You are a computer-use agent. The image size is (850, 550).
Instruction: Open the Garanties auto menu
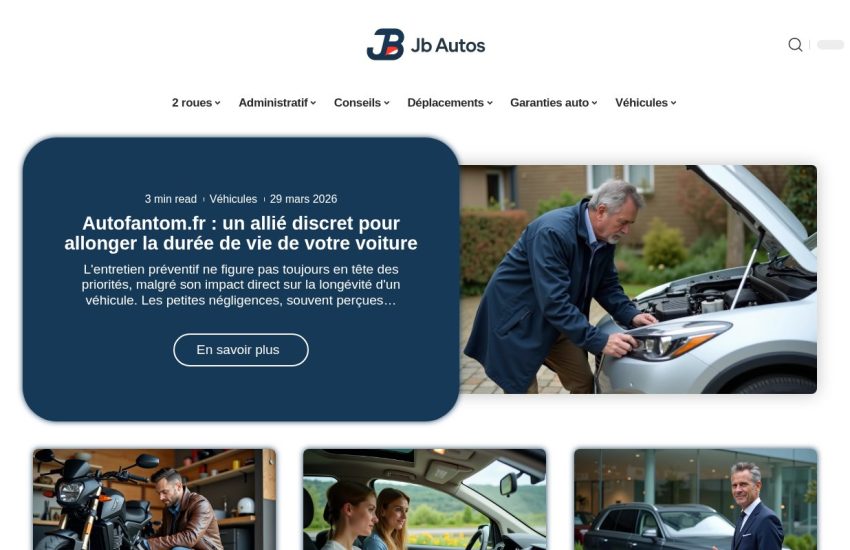(x=553, y=103)
